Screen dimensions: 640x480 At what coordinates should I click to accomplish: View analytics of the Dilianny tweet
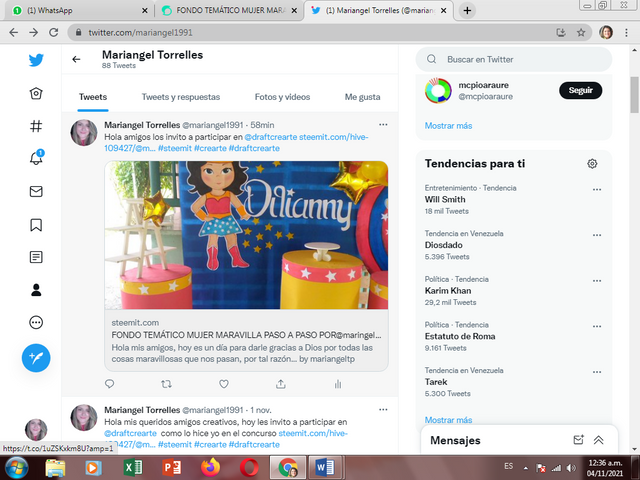point(338,384)
